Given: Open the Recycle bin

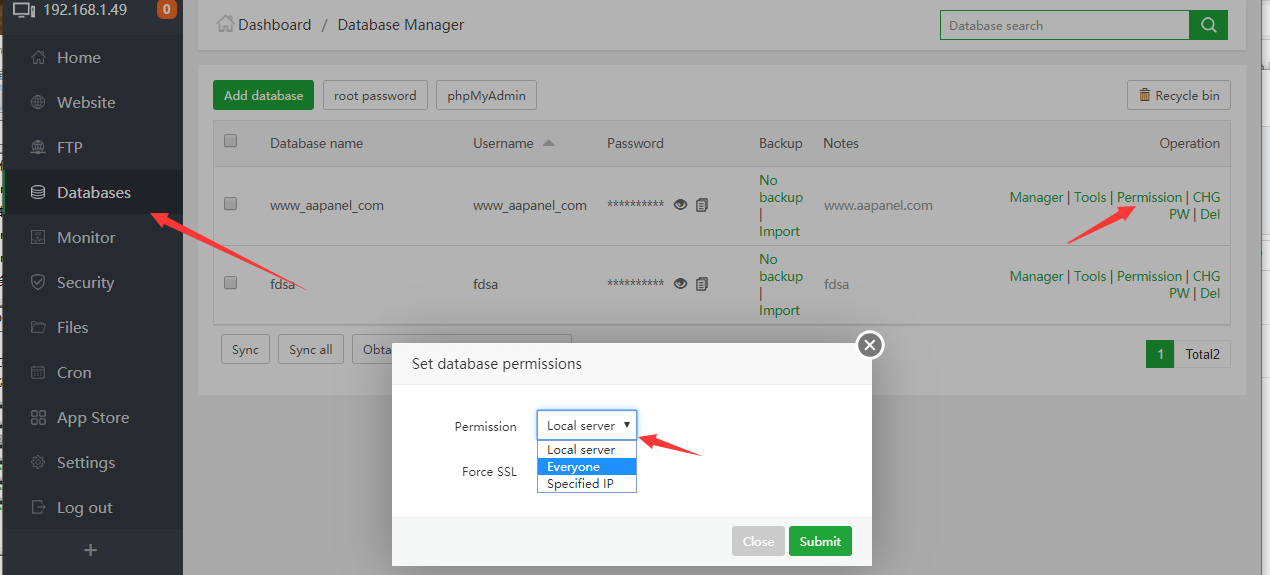Looking at the screenshot, I should 1178,96.
